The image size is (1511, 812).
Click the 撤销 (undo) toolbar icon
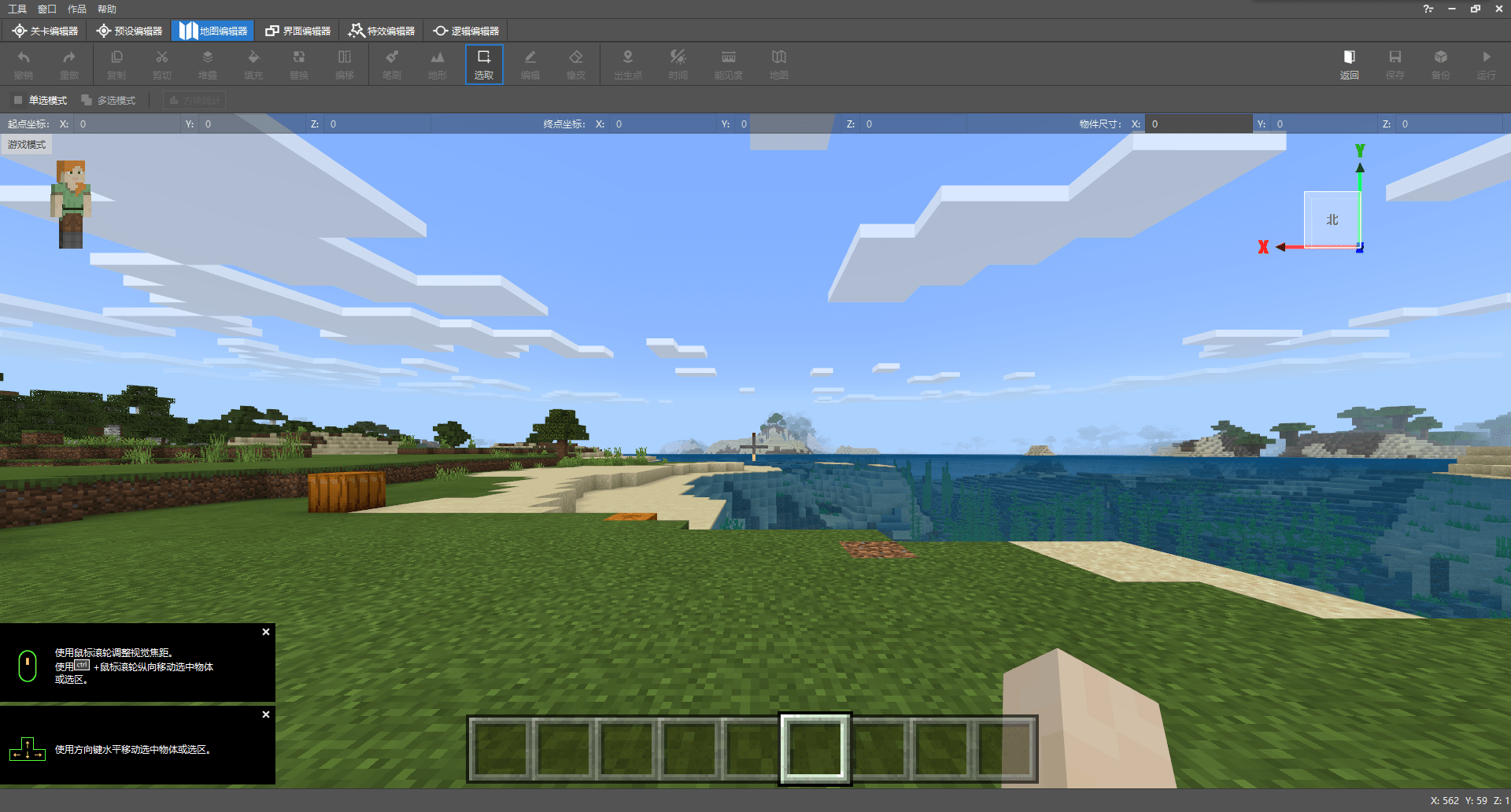click(24, 64)
